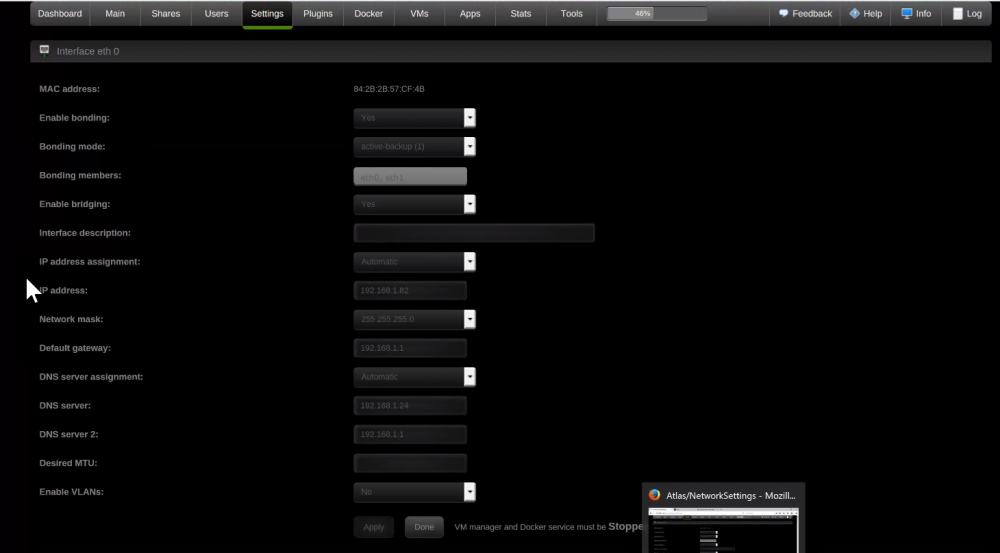
Task: Click the MAC address value 84:2B:2B:57:CF:4B
Action: (389, 89)
